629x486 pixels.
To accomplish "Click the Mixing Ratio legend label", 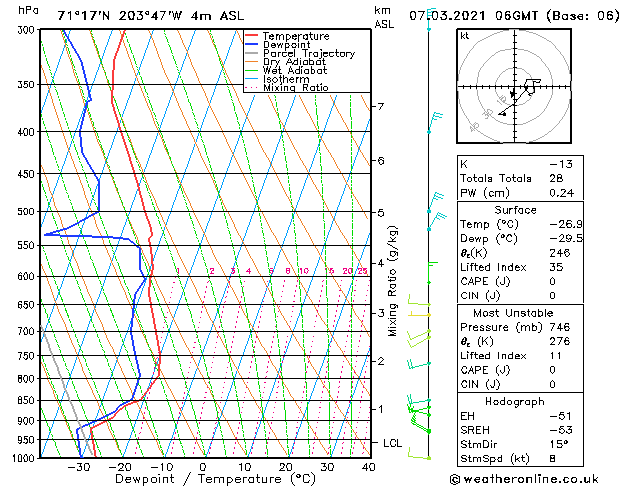I will click(296, 87).
